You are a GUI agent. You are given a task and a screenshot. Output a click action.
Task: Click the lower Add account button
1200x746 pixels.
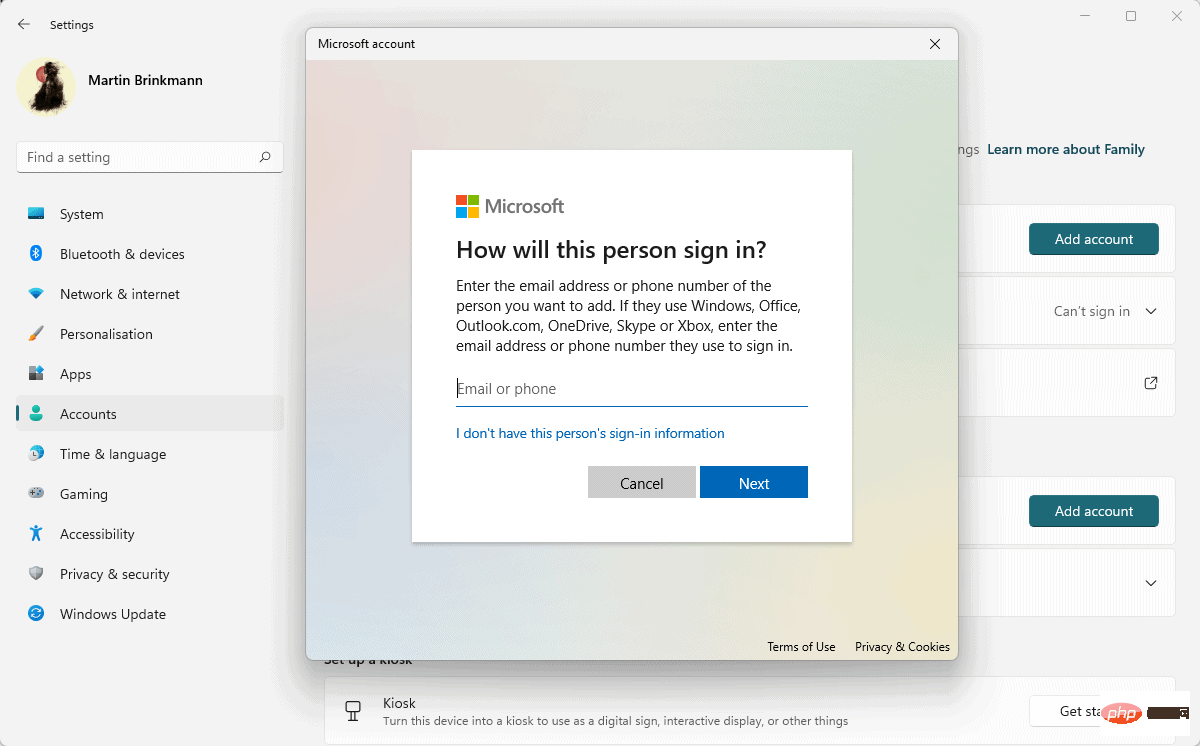click(x=1094, y=511)
